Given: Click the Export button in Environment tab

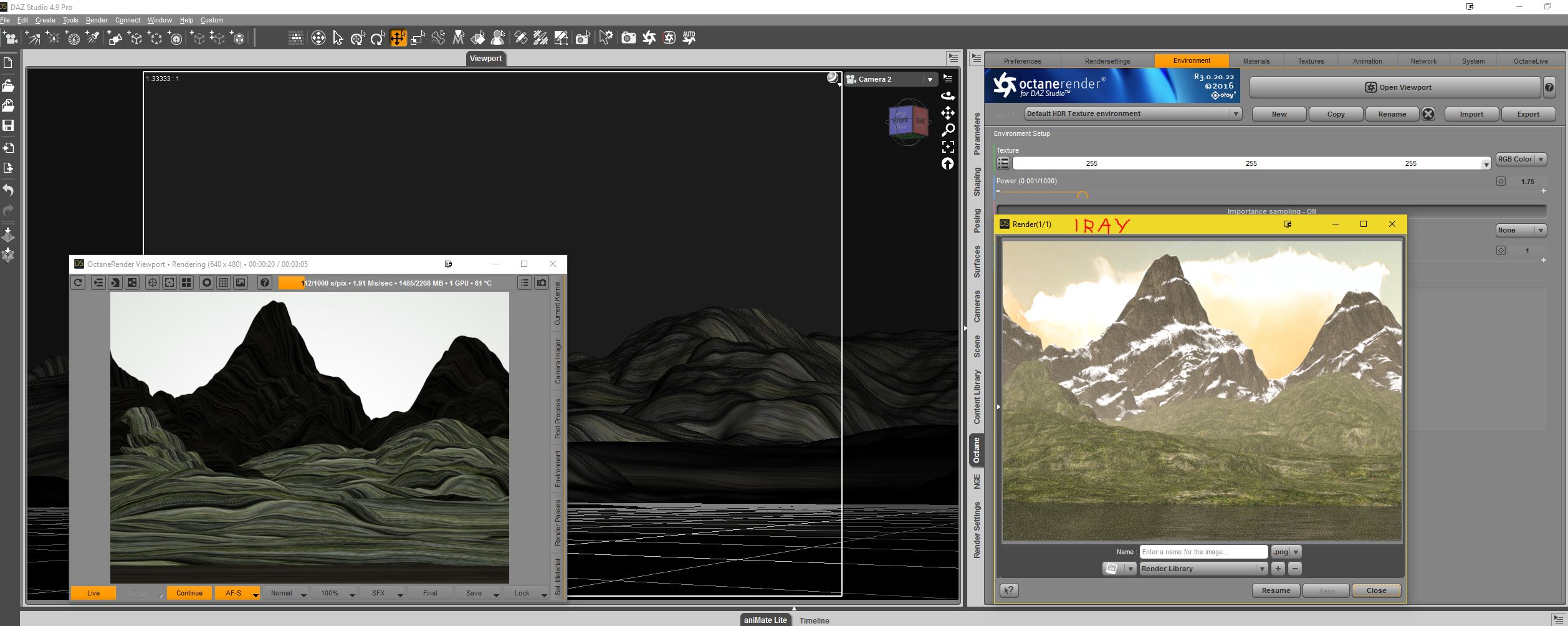Looking at the screenshot, I should coord(1528,114).
